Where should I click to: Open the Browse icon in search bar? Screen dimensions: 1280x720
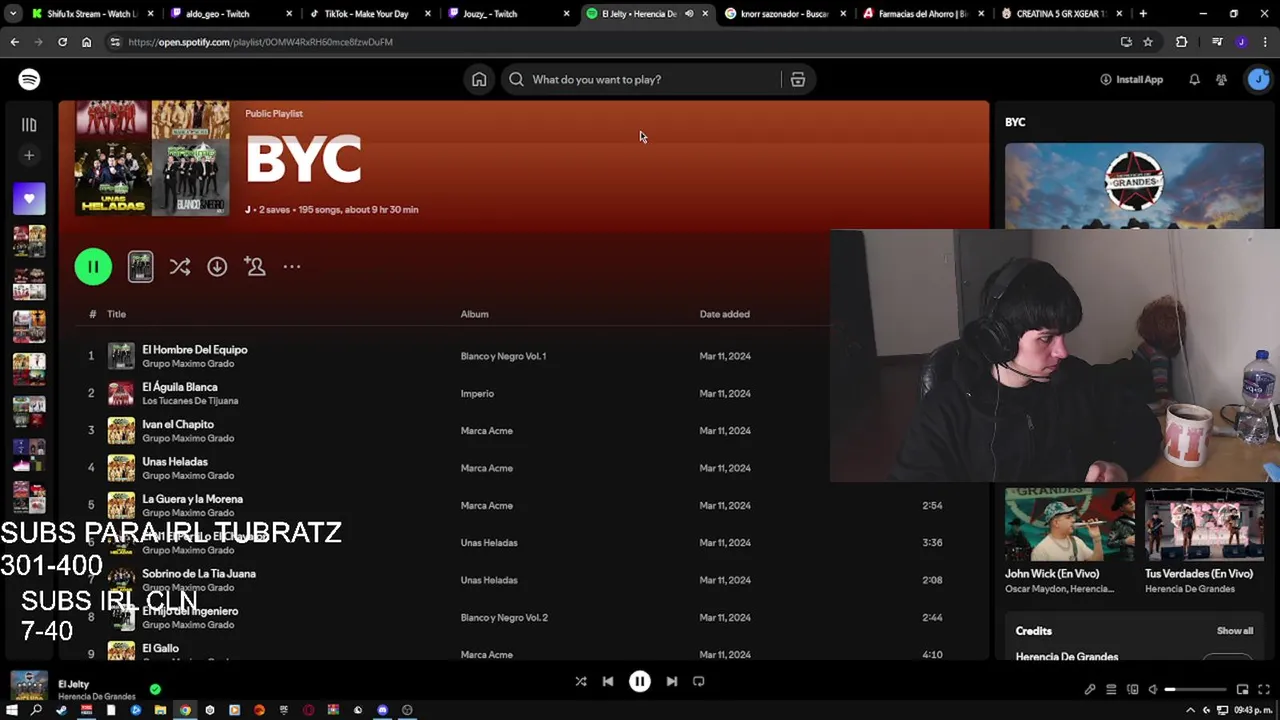click(798, 80)
